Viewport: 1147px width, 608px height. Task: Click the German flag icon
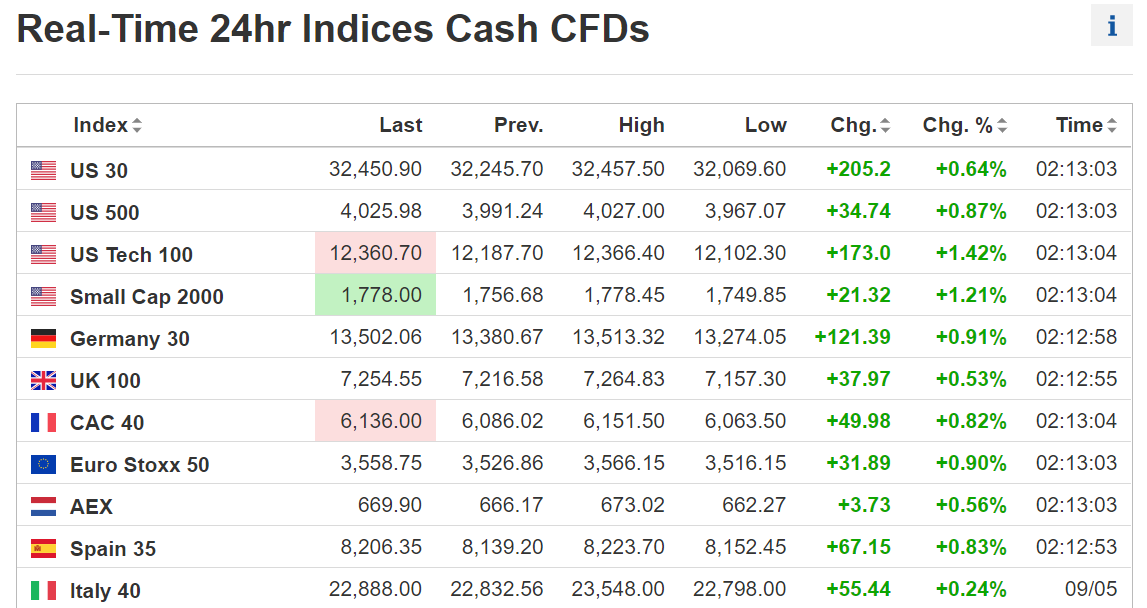click(43, 339)
